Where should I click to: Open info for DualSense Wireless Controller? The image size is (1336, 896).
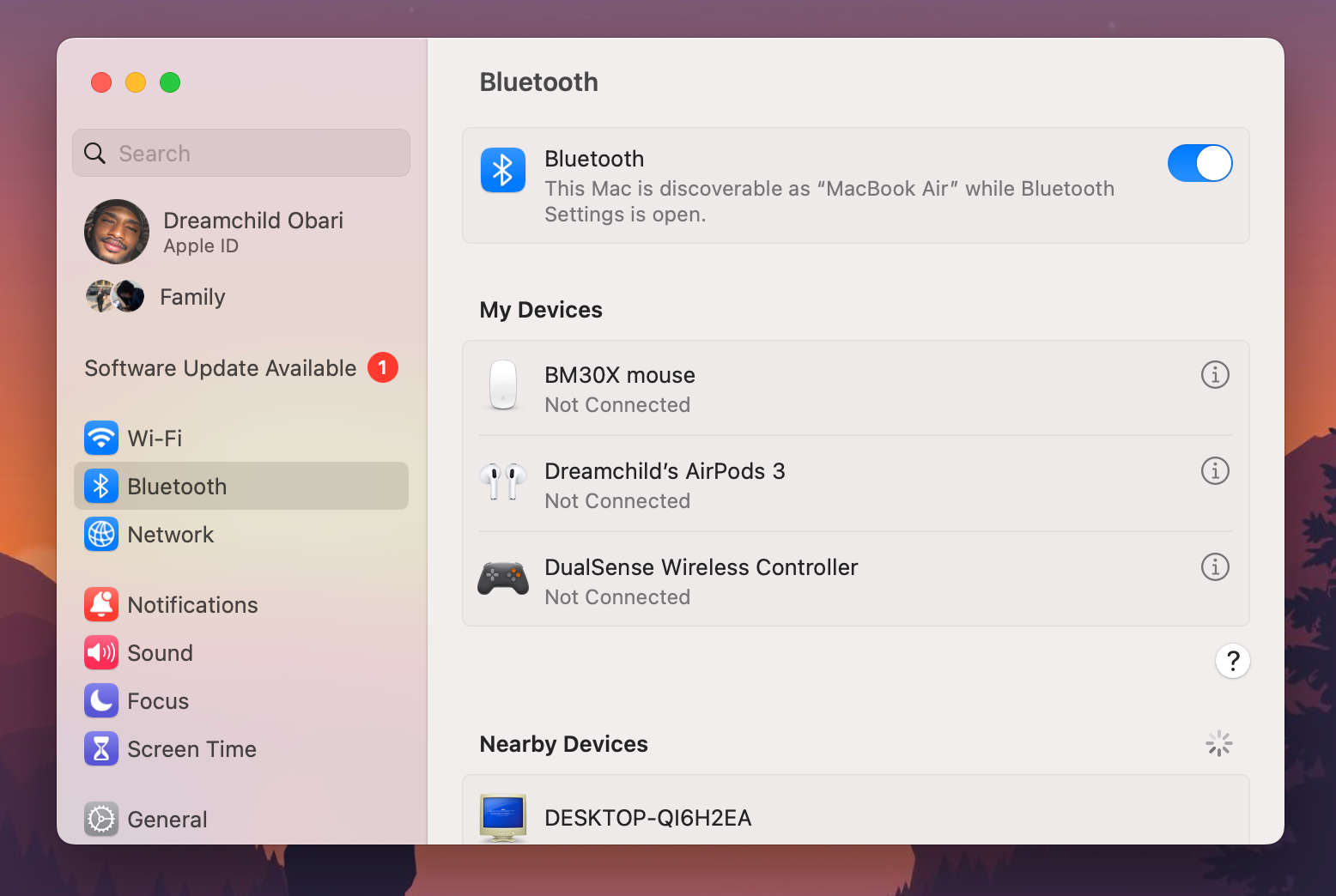1215,567
